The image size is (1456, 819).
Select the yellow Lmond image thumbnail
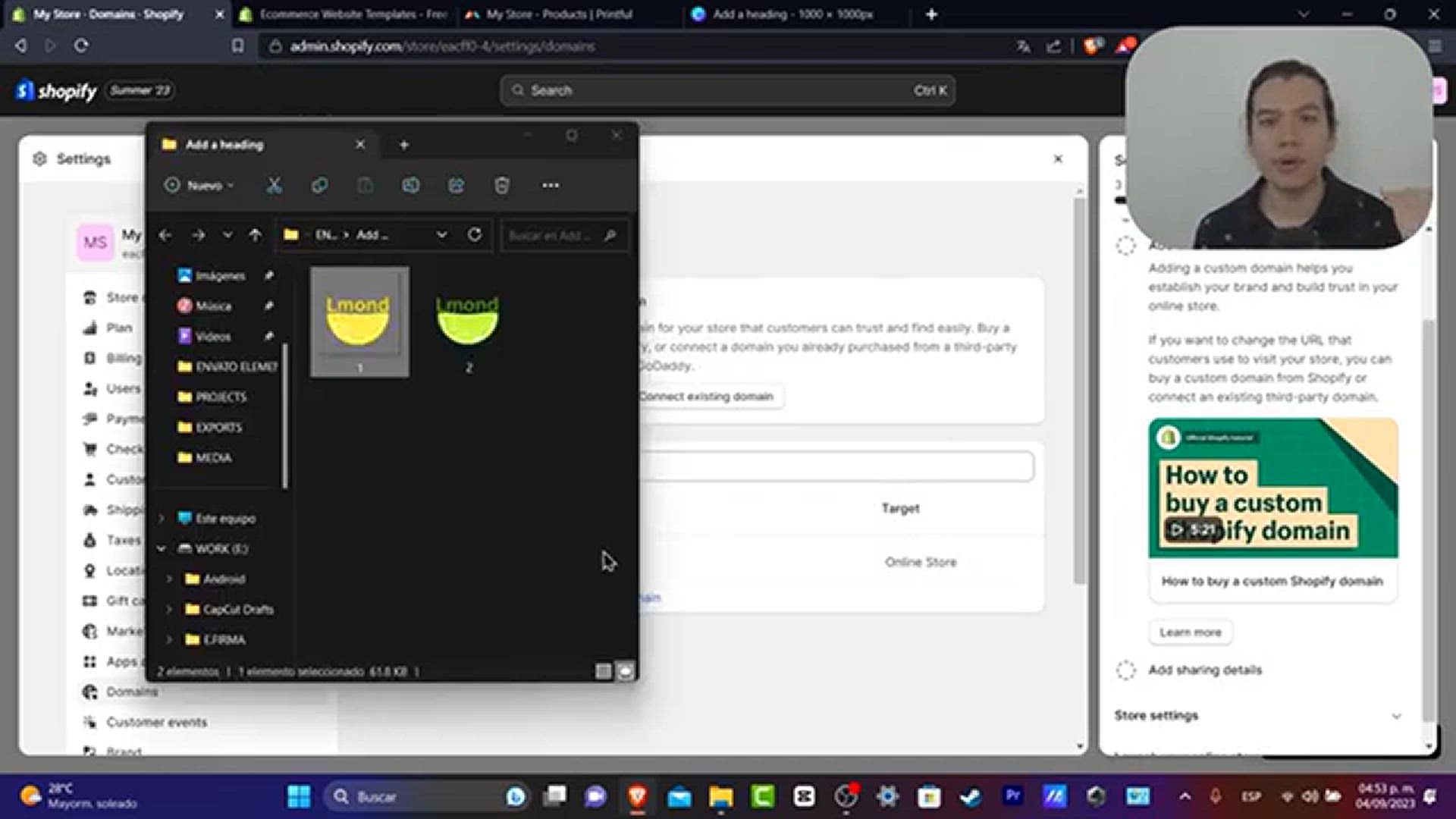359,319
